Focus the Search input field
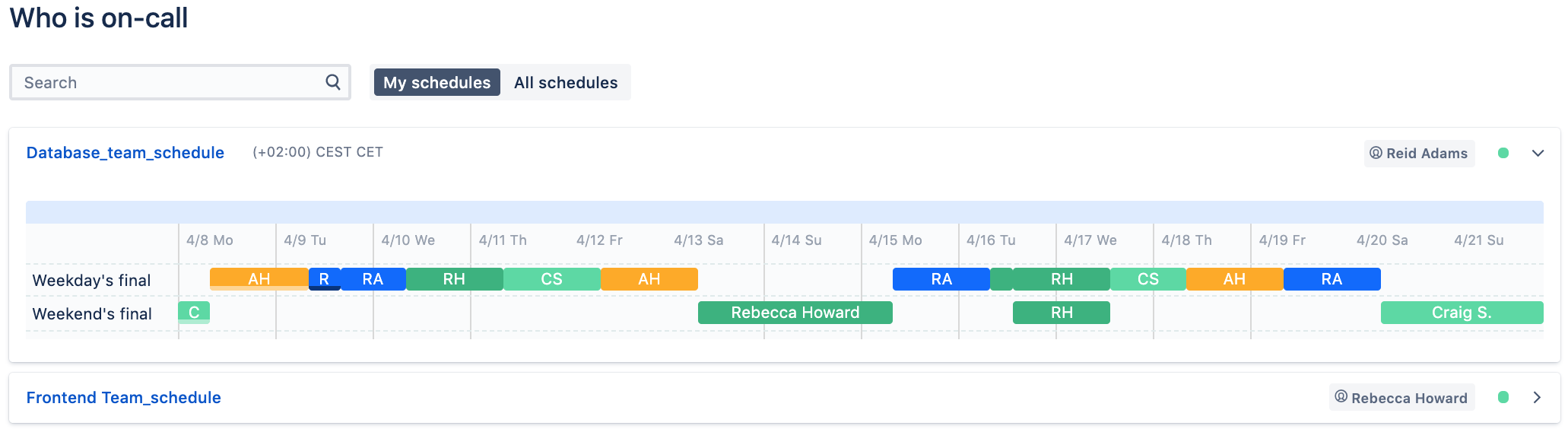 tap(171, 82)
